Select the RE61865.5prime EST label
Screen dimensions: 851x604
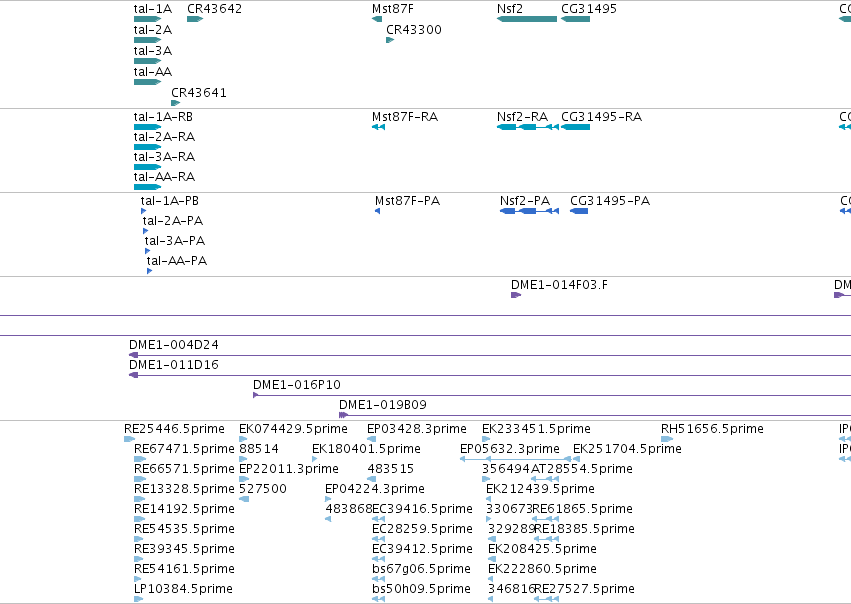tap(583, 510)
